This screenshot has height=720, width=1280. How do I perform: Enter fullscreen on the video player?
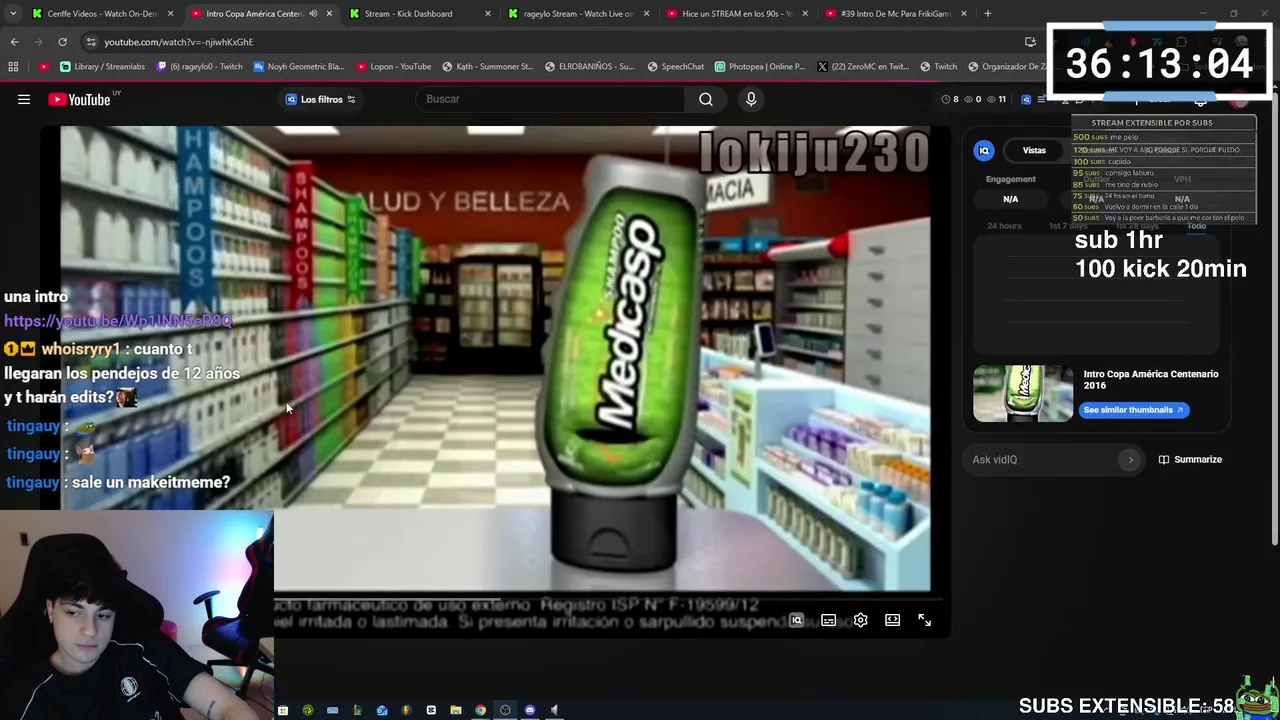pyautogui.click(x=925, y=620)
